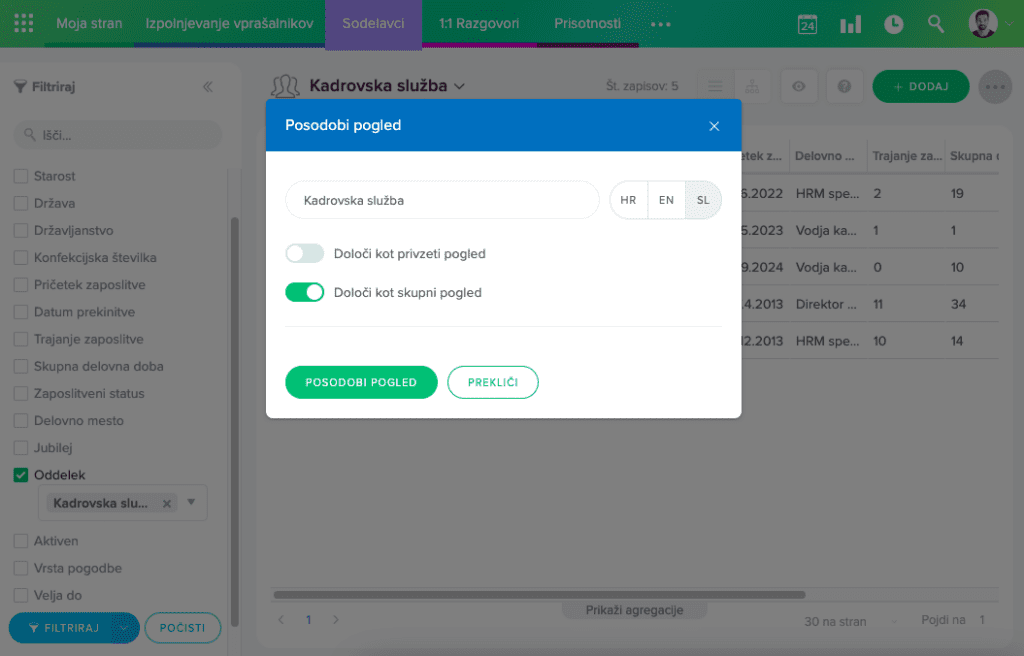
Task: Open the Moja stran tab
Action: pos(89,24)
